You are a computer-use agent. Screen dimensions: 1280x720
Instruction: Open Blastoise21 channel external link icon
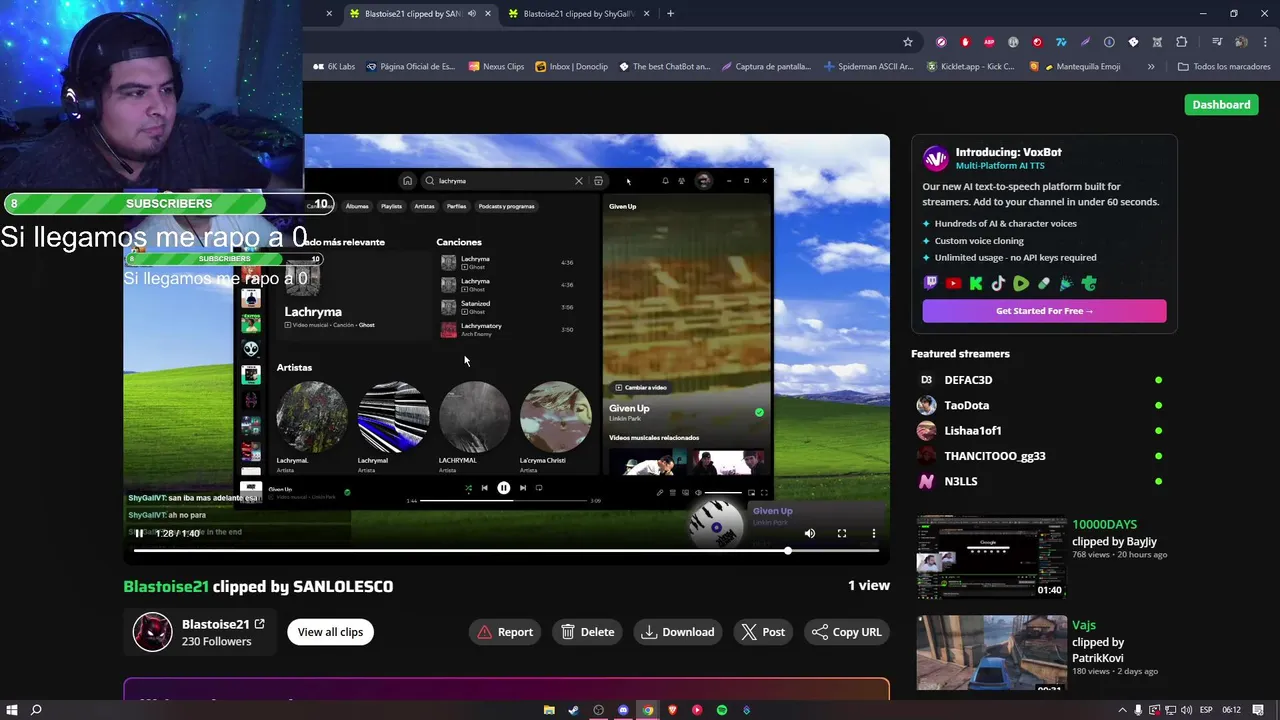point(259,624)
